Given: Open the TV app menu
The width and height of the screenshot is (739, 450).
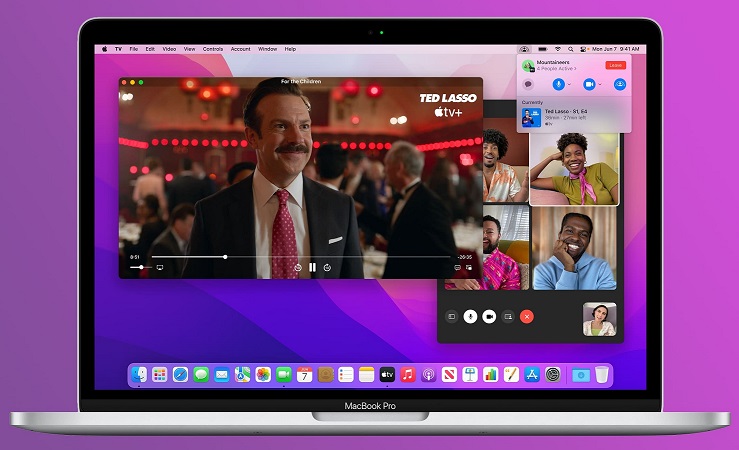Looking at the screenshot, I should tap(118, 49).
